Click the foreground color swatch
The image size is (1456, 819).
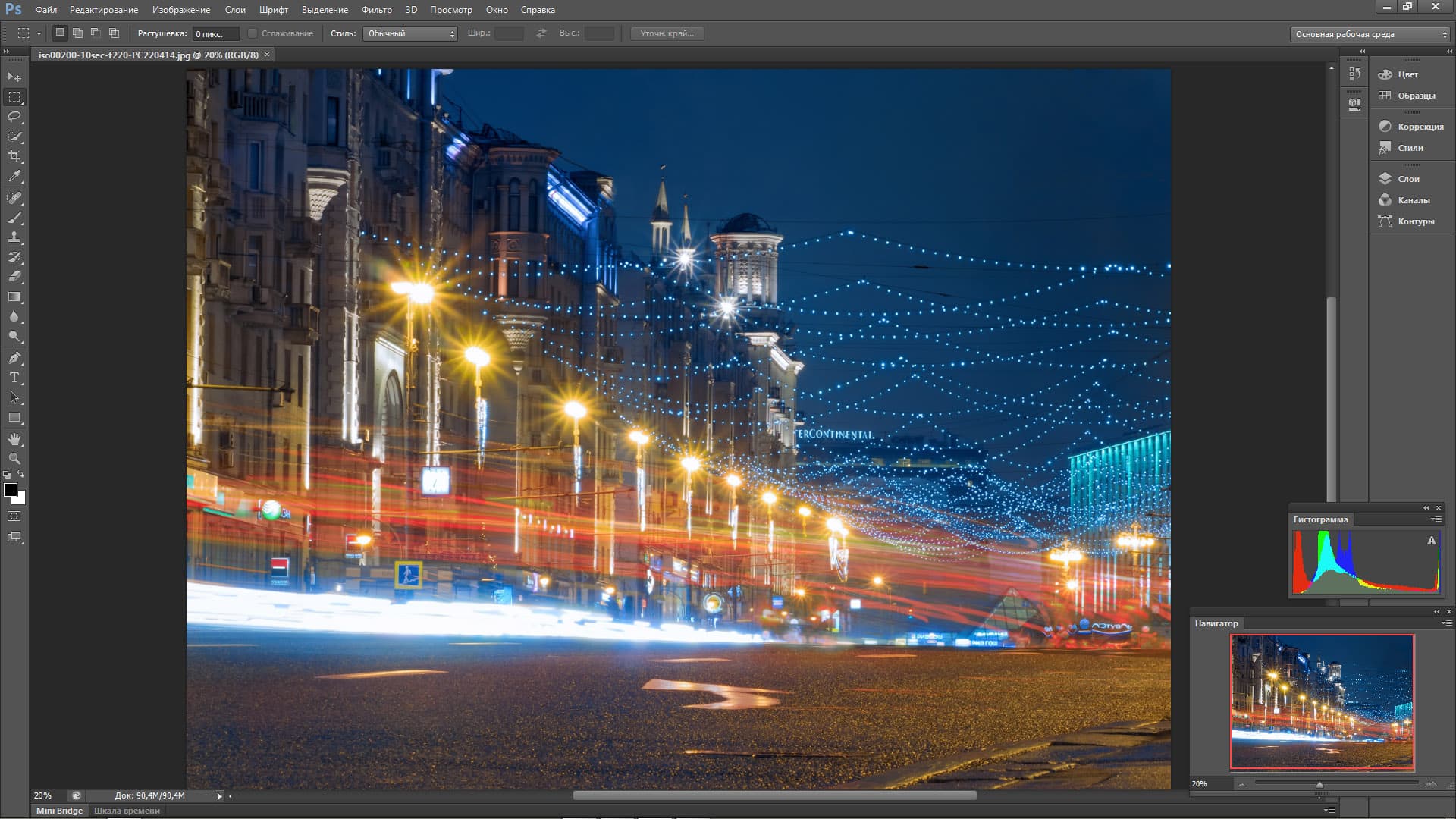click(x=11, y=490)
